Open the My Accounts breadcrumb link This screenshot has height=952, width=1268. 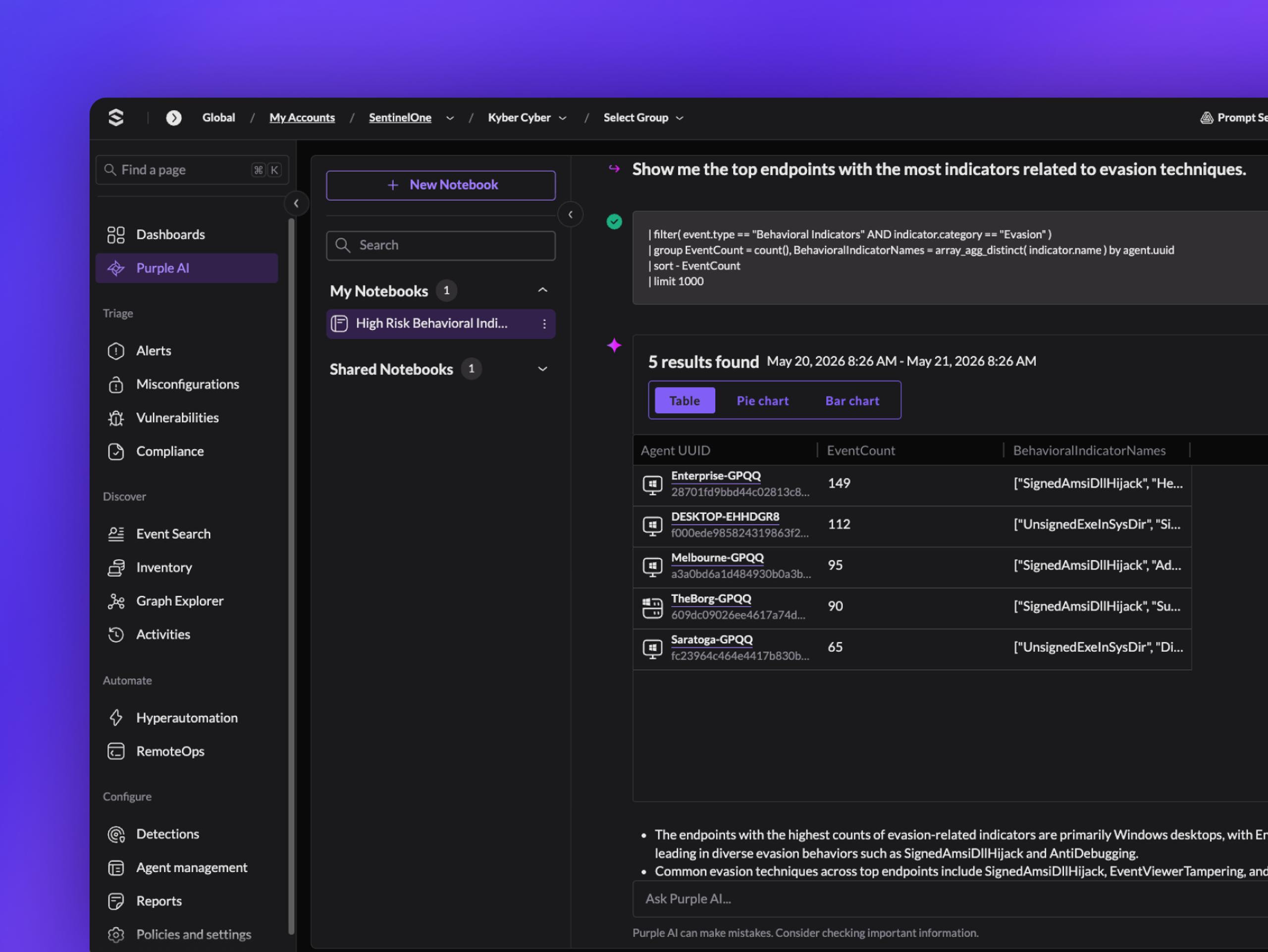coord(302,117)
